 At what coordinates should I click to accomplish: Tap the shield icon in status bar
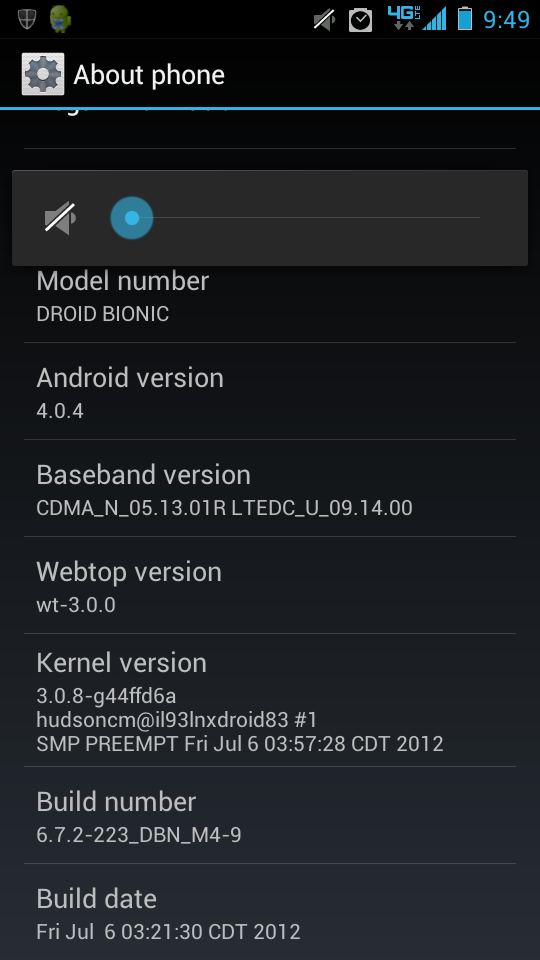26,19
